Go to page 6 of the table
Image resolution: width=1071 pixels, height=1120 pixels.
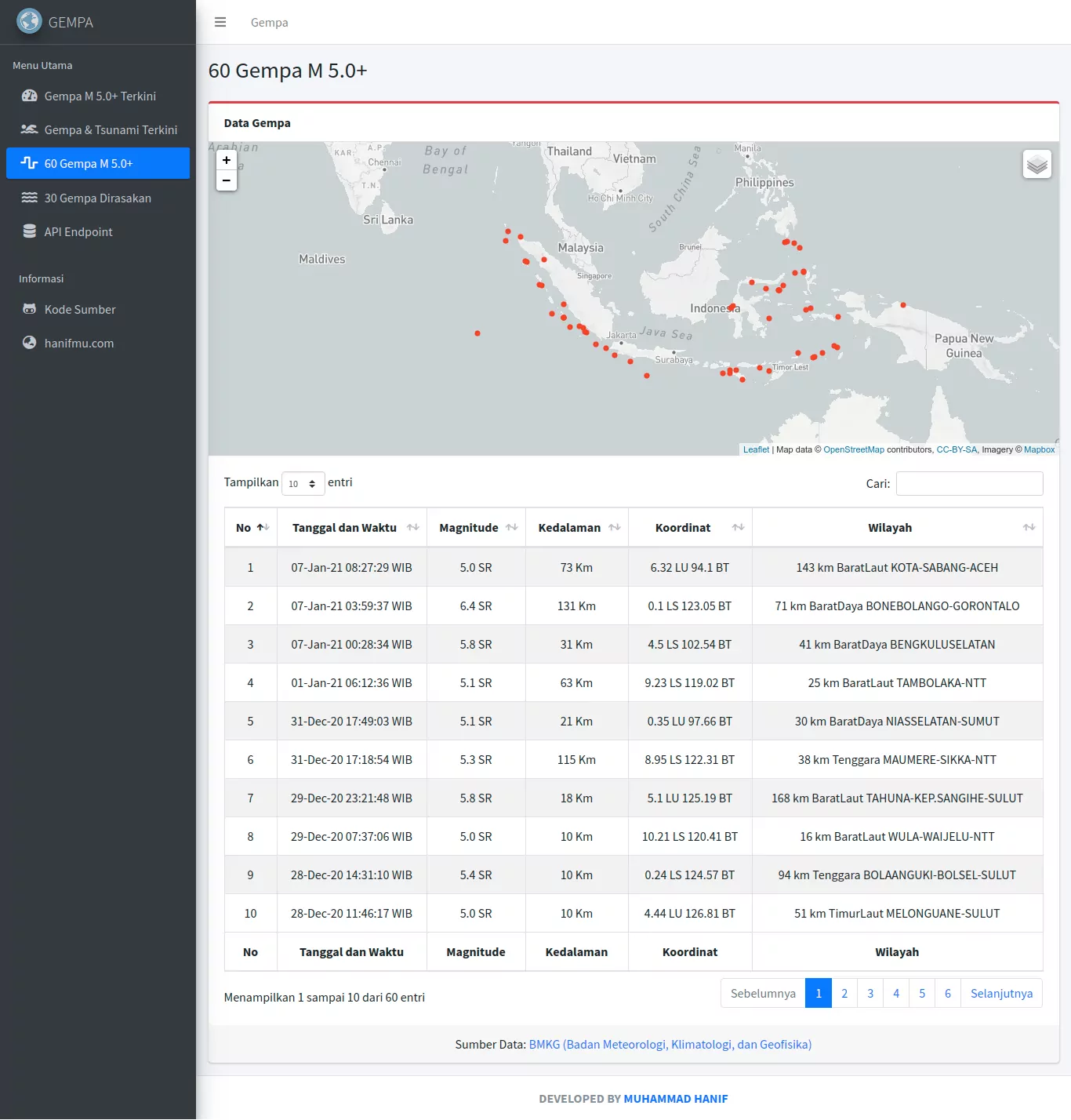point(948,993)
